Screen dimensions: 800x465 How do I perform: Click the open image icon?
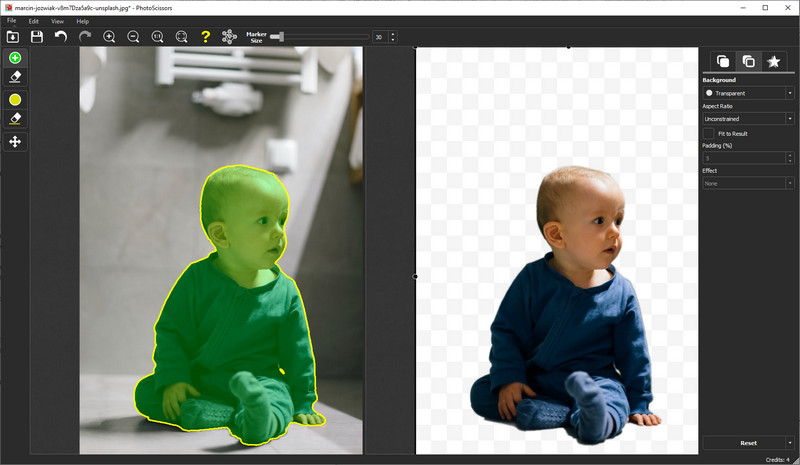coord(13,37)
